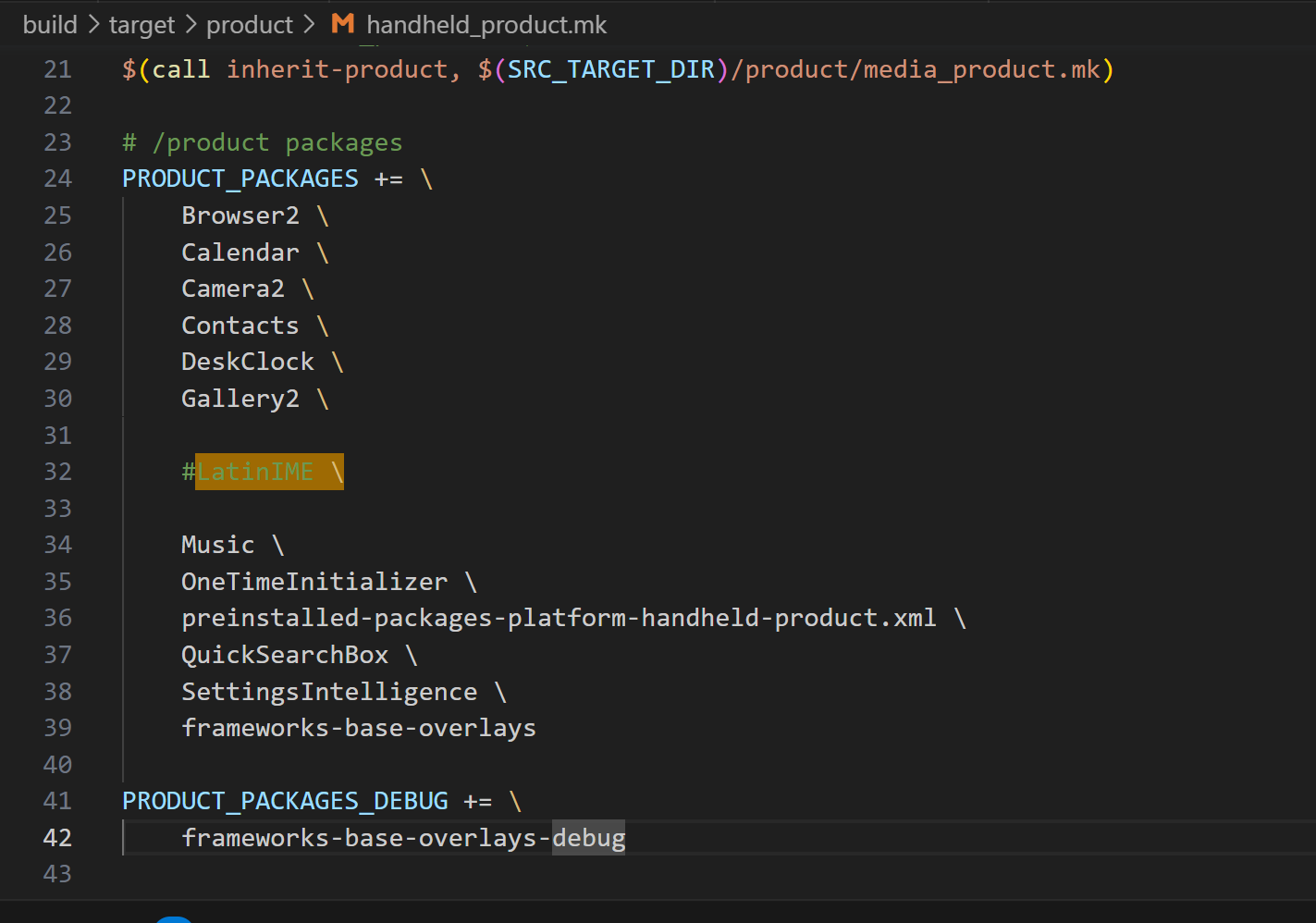Click the 'target' breadcrumb segment
This screenshot has width=1316, height=923.
(141, 25)
